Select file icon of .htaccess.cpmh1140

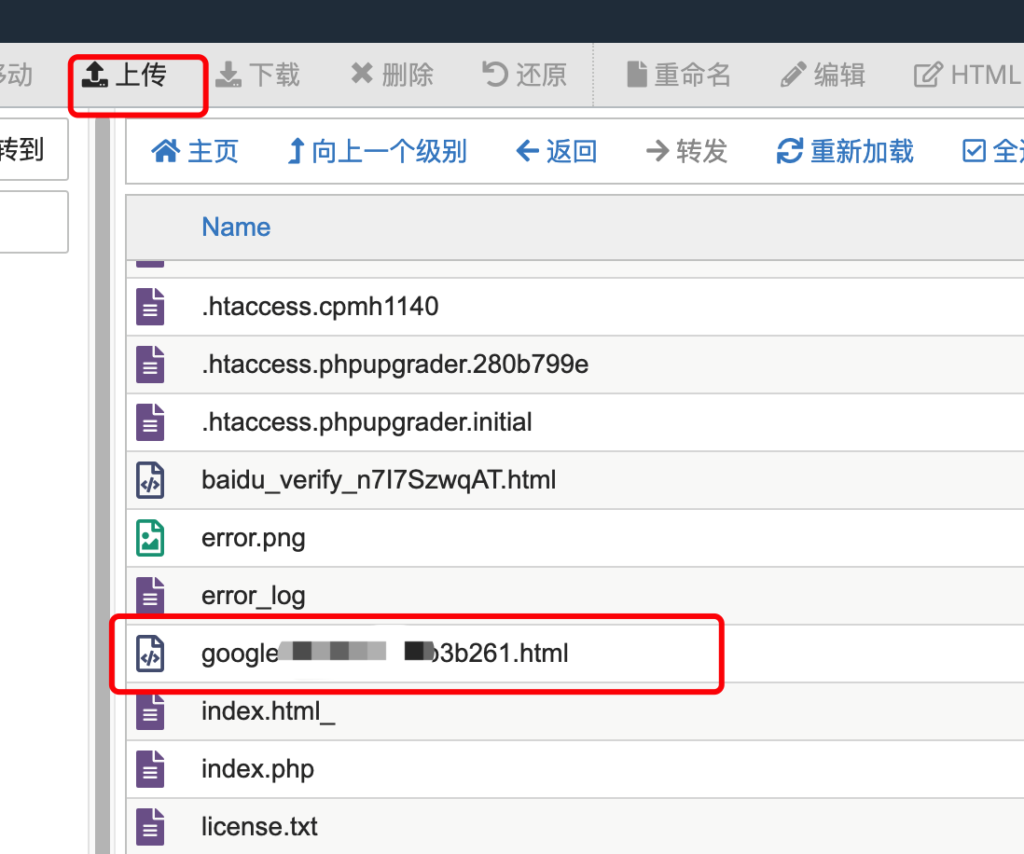pos(150,306)
